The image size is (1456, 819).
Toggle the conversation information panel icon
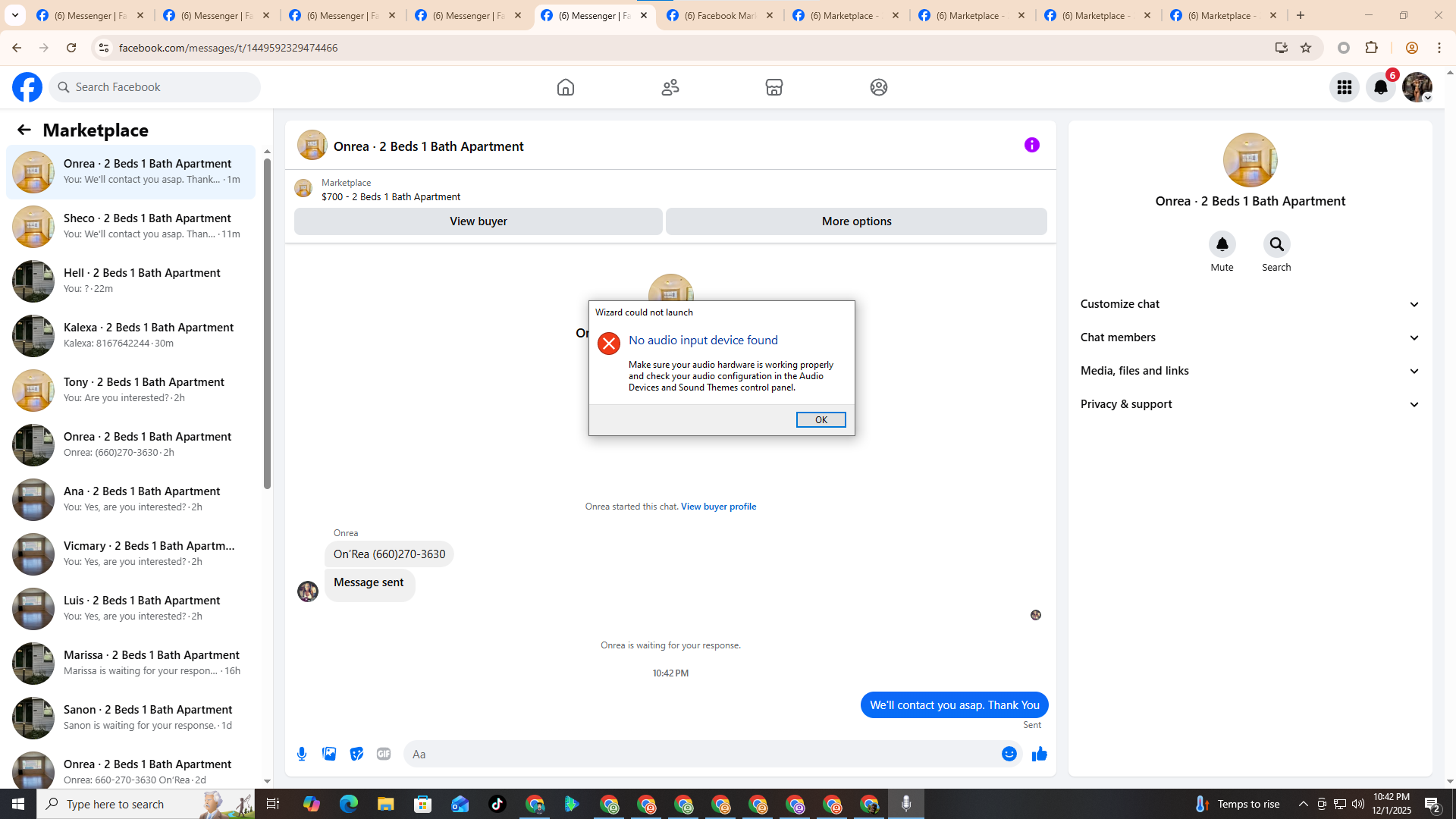coord(1032,145)
